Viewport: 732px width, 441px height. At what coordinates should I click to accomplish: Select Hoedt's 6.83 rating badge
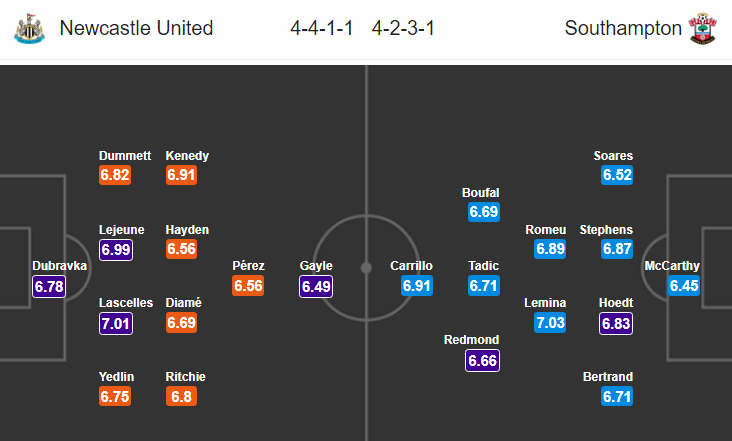pos(616,323)
